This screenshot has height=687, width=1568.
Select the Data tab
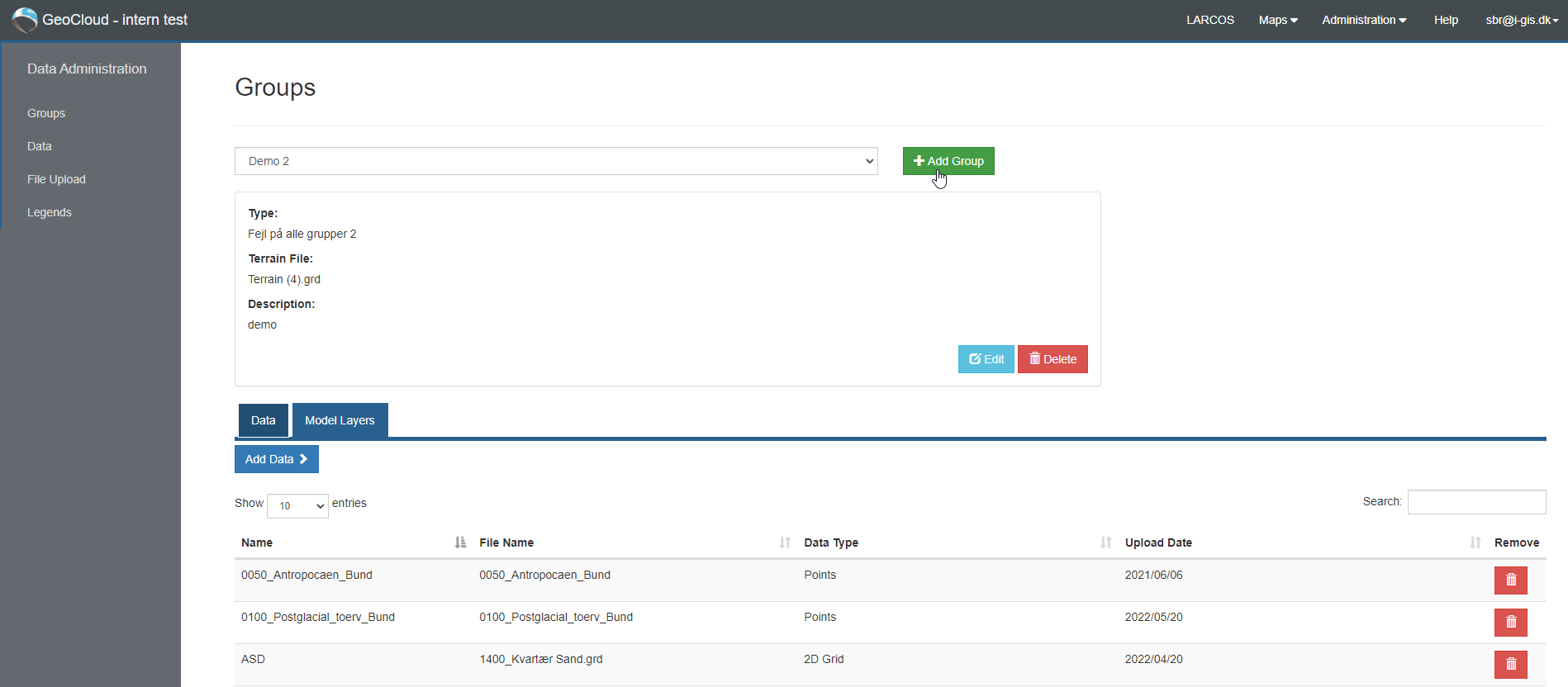tap(264, 420)
